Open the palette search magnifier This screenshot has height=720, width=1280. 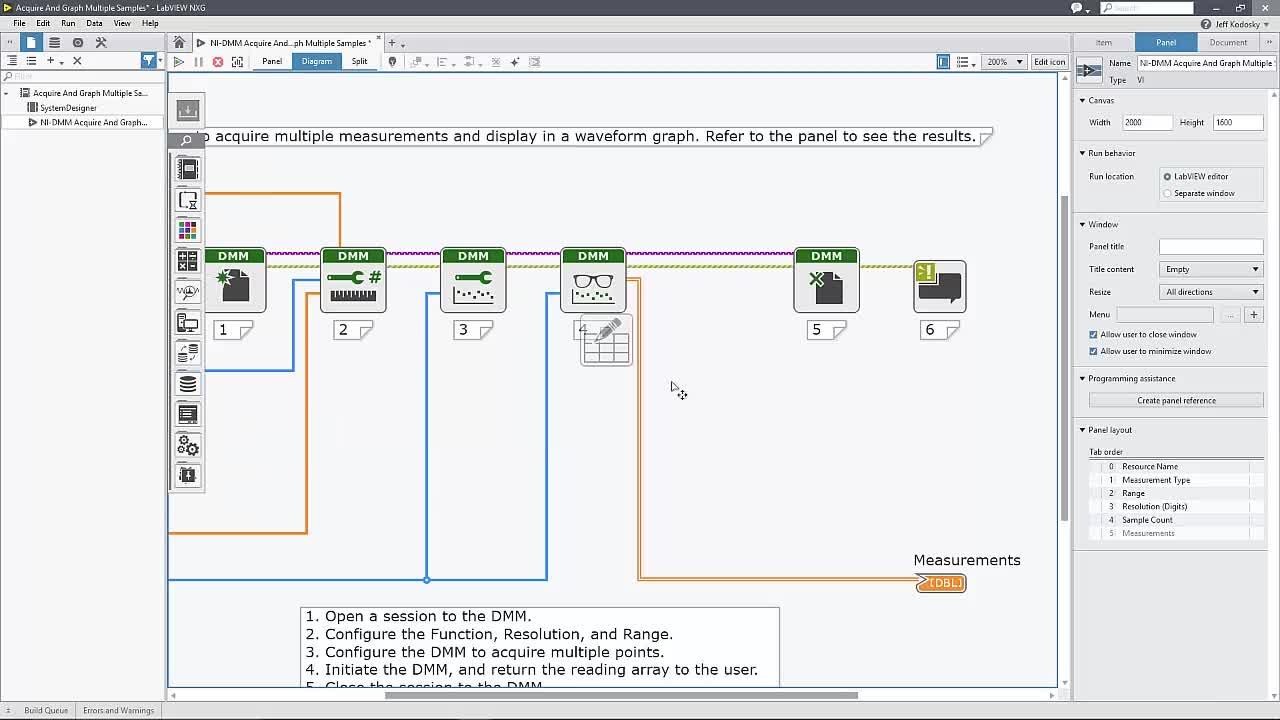[x=187, y=140]
